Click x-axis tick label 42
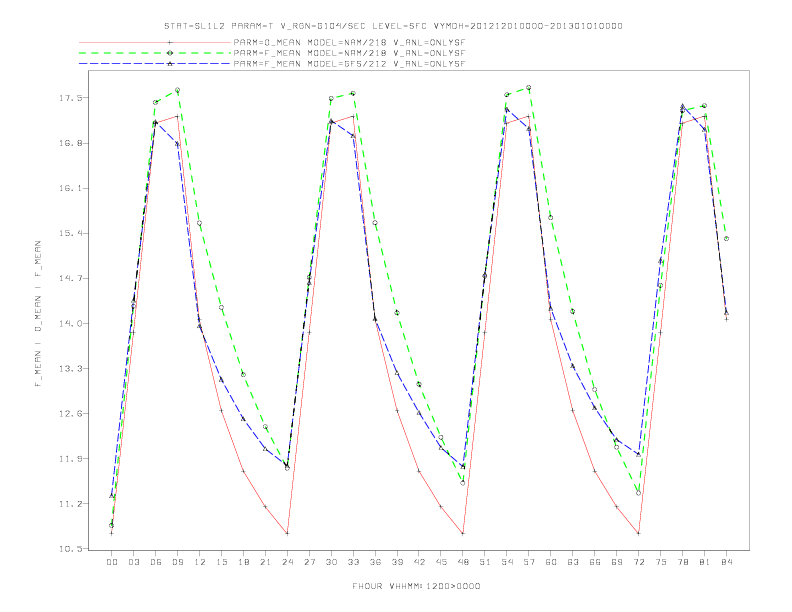 click(x=419, y=562)
